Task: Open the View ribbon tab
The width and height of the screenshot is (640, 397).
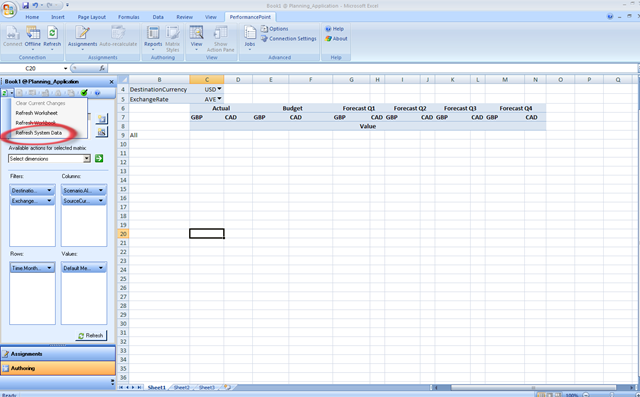Action: coord(211,17)
